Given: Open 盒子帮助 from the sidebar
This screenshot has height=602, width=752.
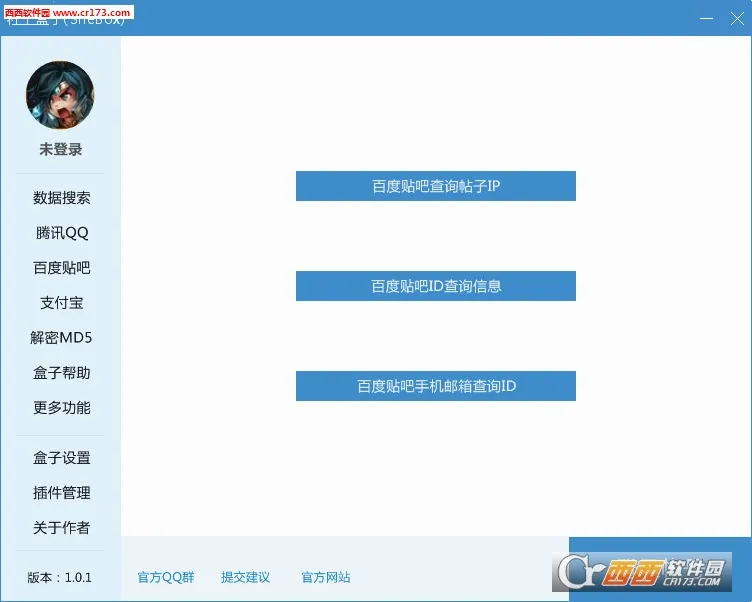Looking at the screenshot, I should 61,373.
